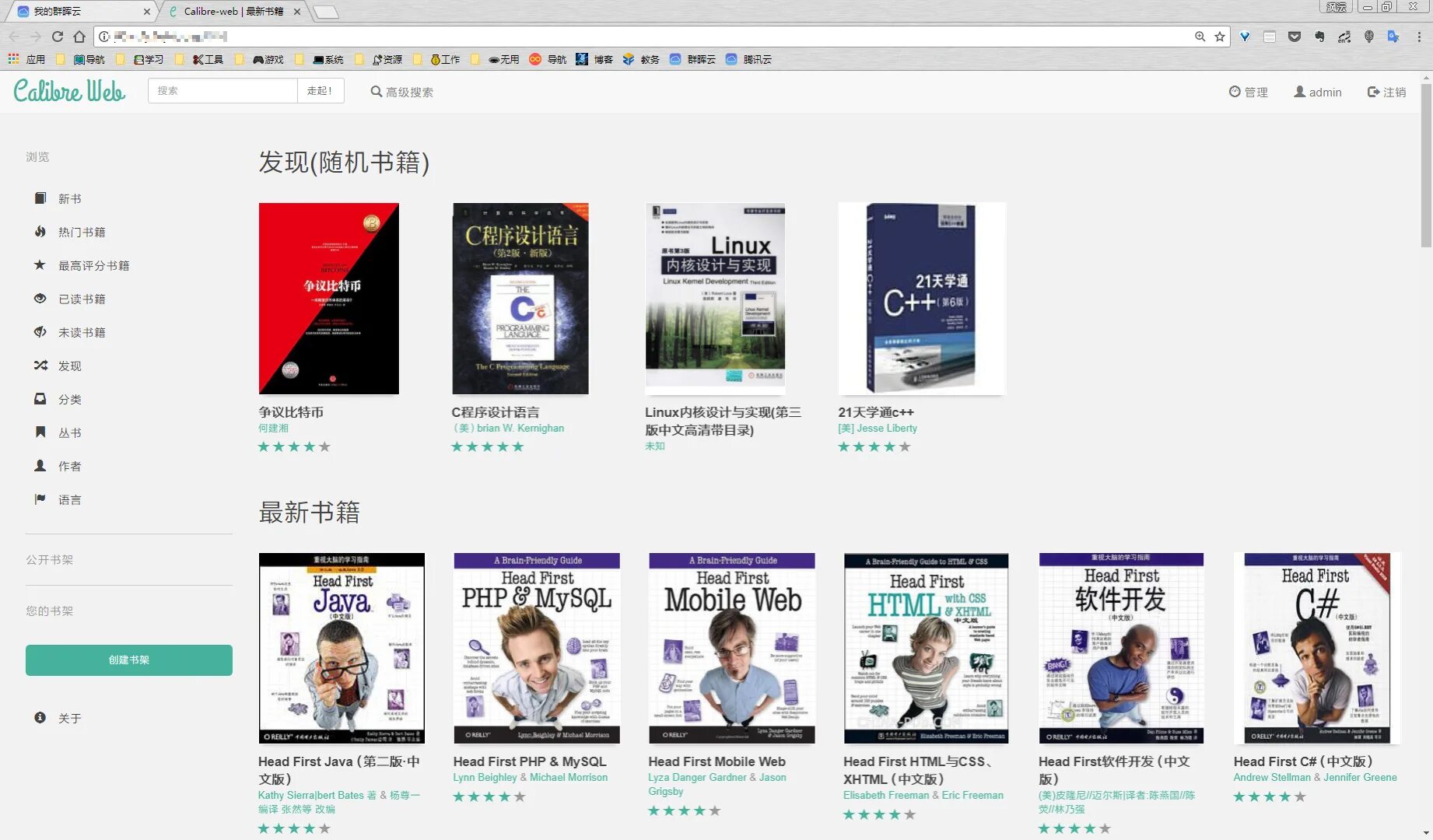
Task: Select the crossed-eye icon for 未读书籍
Action: 40,332
